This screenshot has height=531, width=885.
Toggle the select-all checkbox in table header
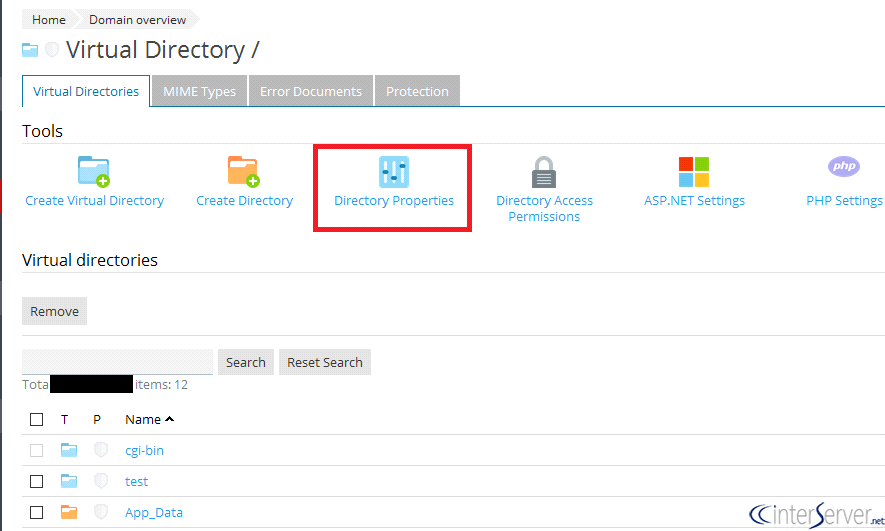[37, 419]
